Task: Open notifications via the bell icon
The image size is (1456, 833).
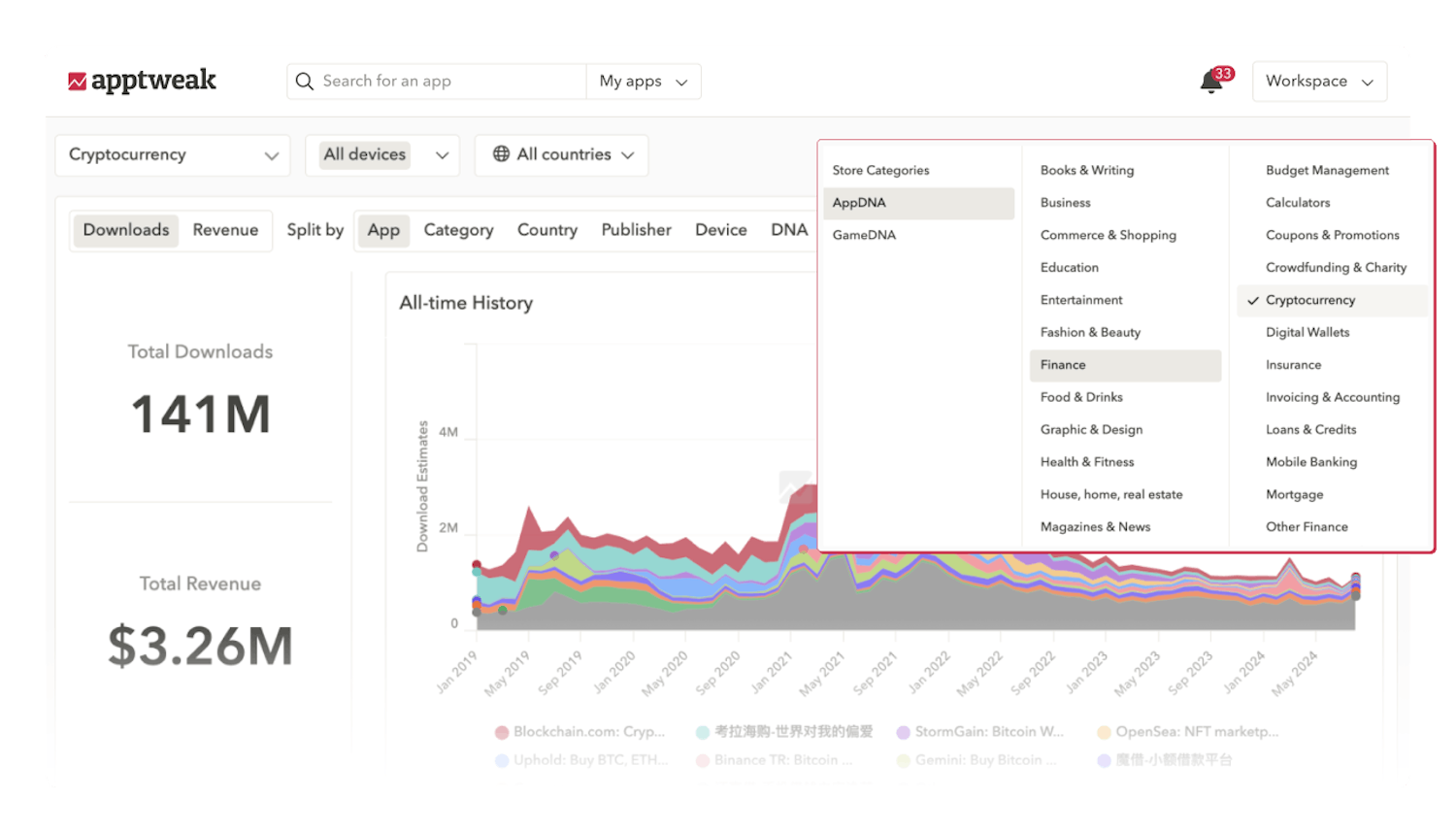Action: point(1210,83)
